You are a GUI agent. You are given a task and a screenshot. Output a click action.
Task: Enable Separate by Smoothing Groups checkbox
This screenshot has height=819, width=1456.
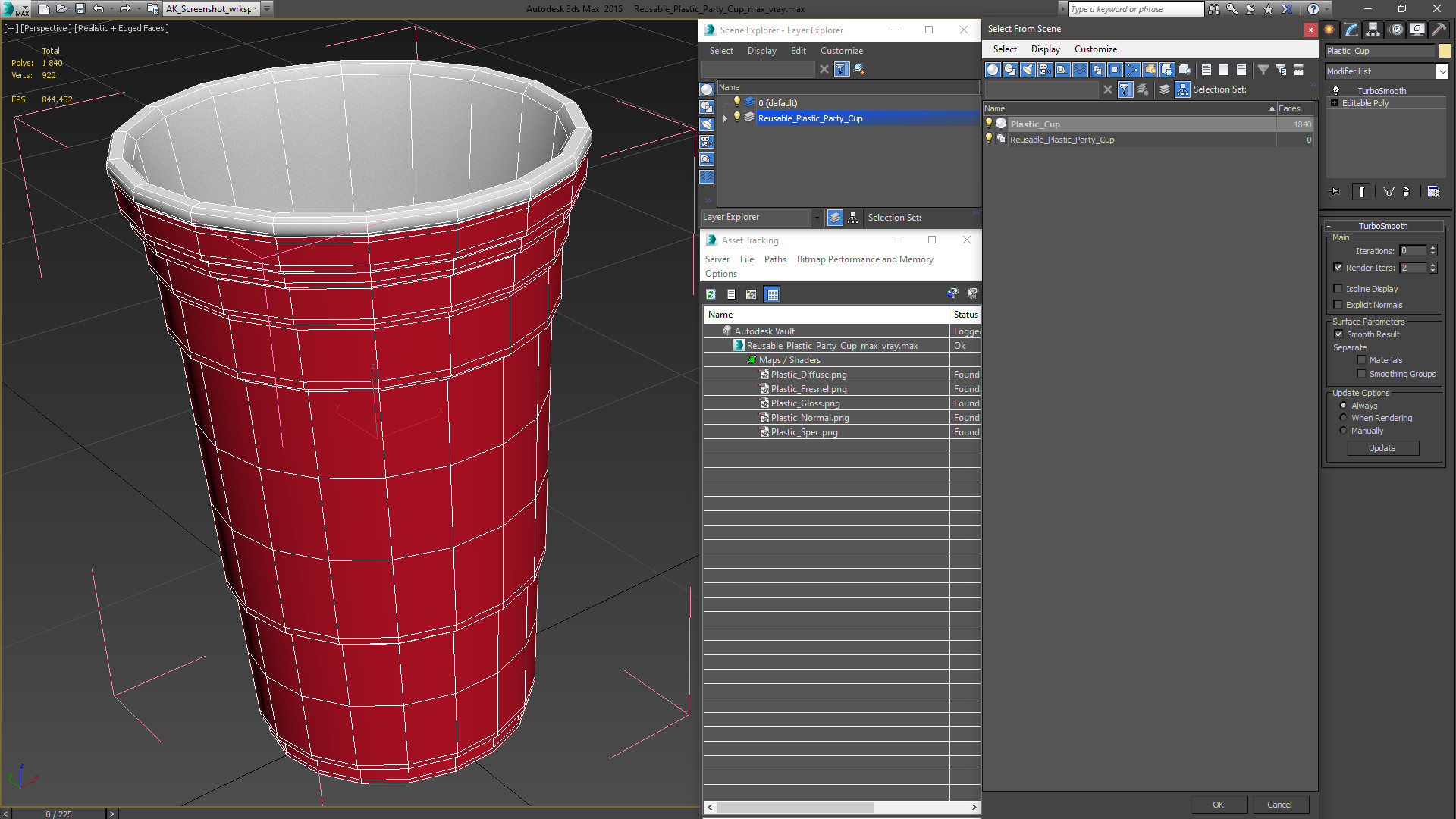1361,374
